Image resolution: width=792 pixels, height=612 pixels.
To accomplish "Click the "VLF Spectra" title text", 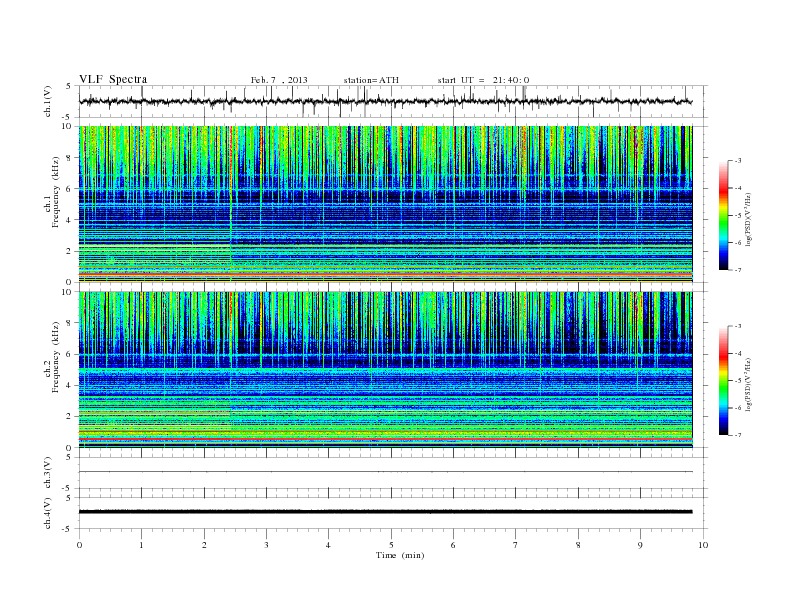I will (113, 79).
